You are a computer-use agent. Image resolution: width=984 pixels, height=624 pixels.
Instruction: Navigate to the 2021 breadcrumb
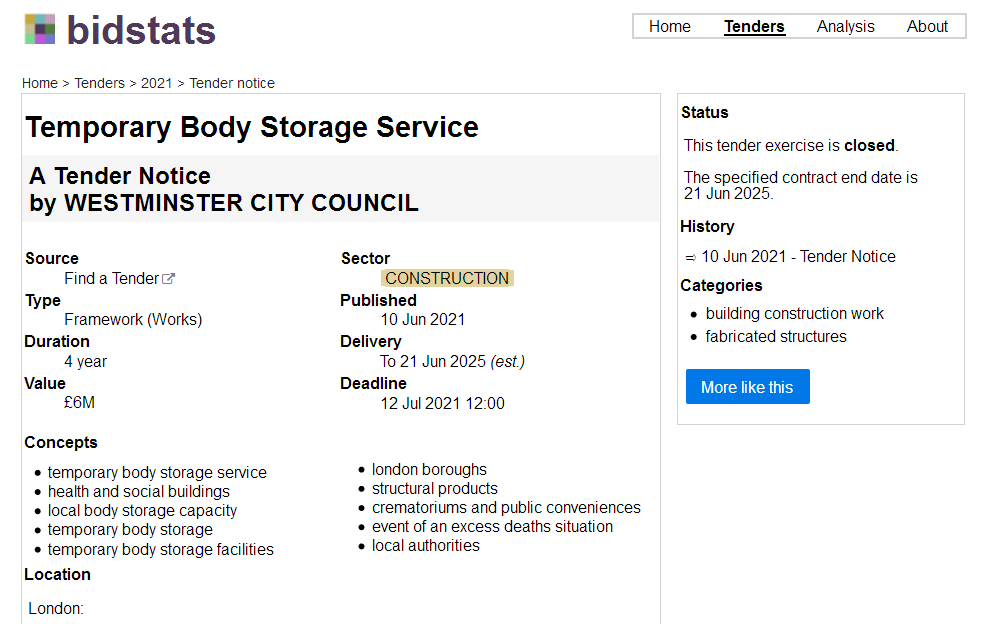156,83
